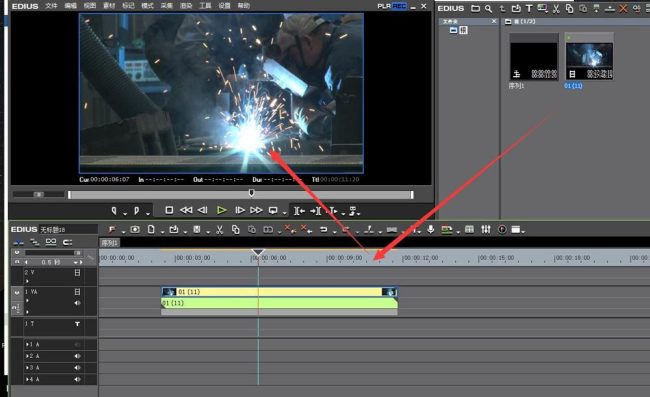Toggle video mute on 2 V track
Screen dimensions: 650x397
click(x=77, y=273)
